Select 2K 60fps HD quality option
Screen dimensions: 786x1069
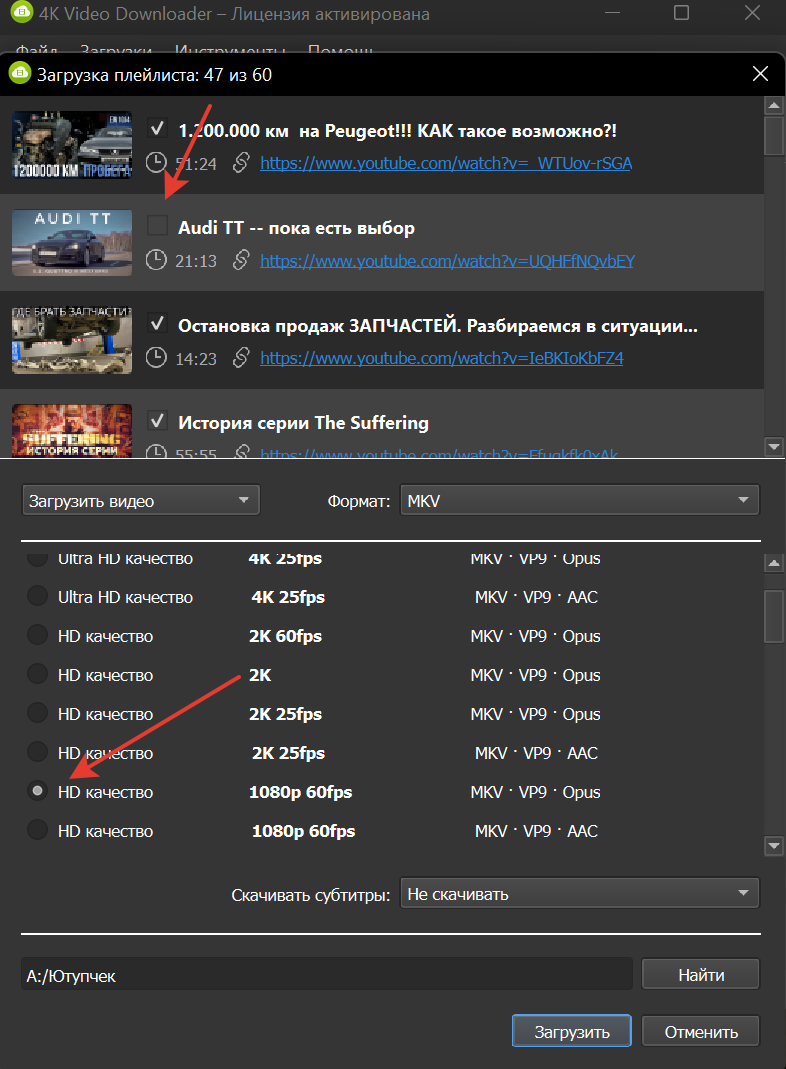coord(37,636)
